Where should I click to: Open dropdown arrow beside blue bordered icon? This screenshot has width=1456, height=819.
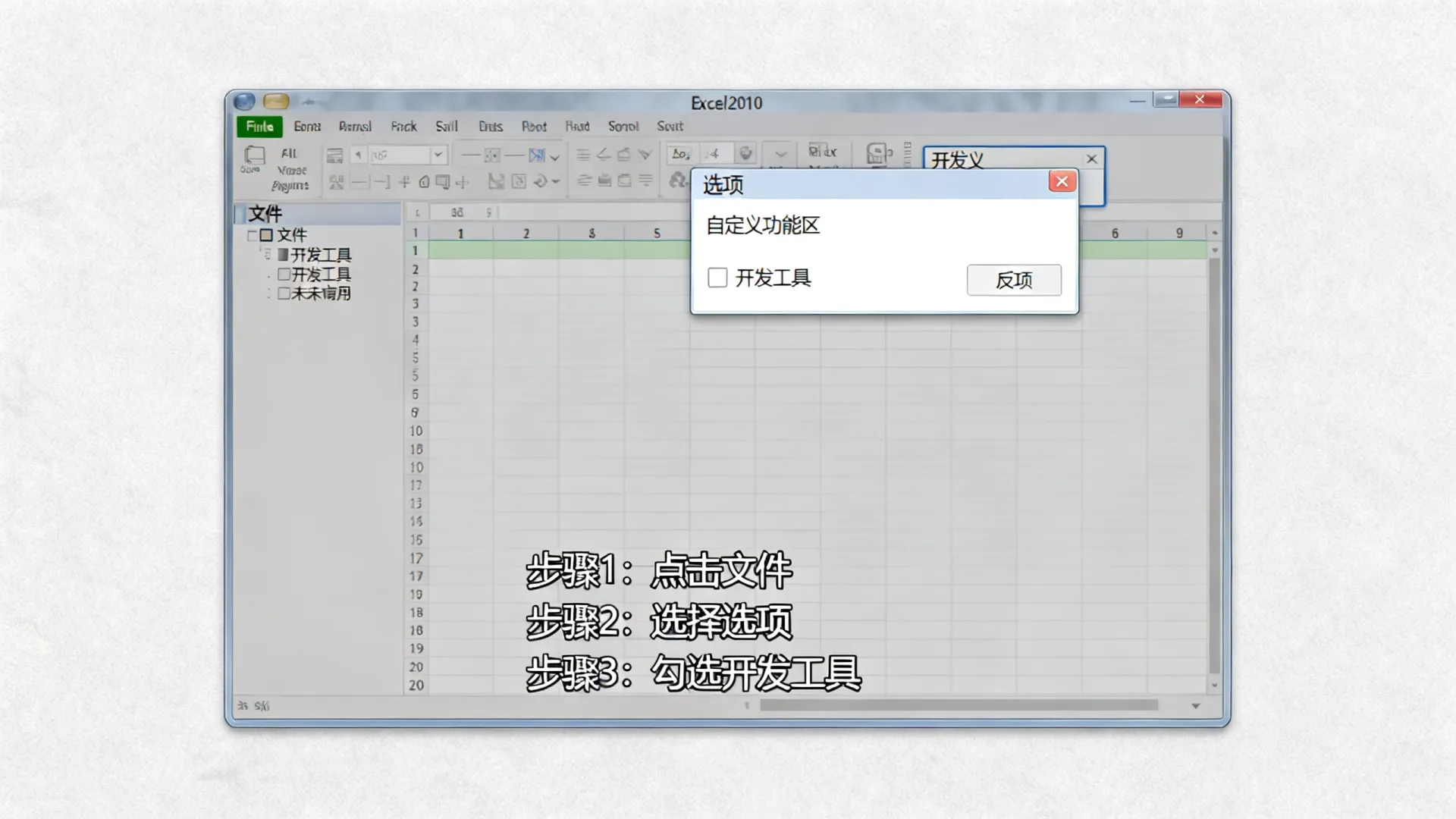pos(555,157)
